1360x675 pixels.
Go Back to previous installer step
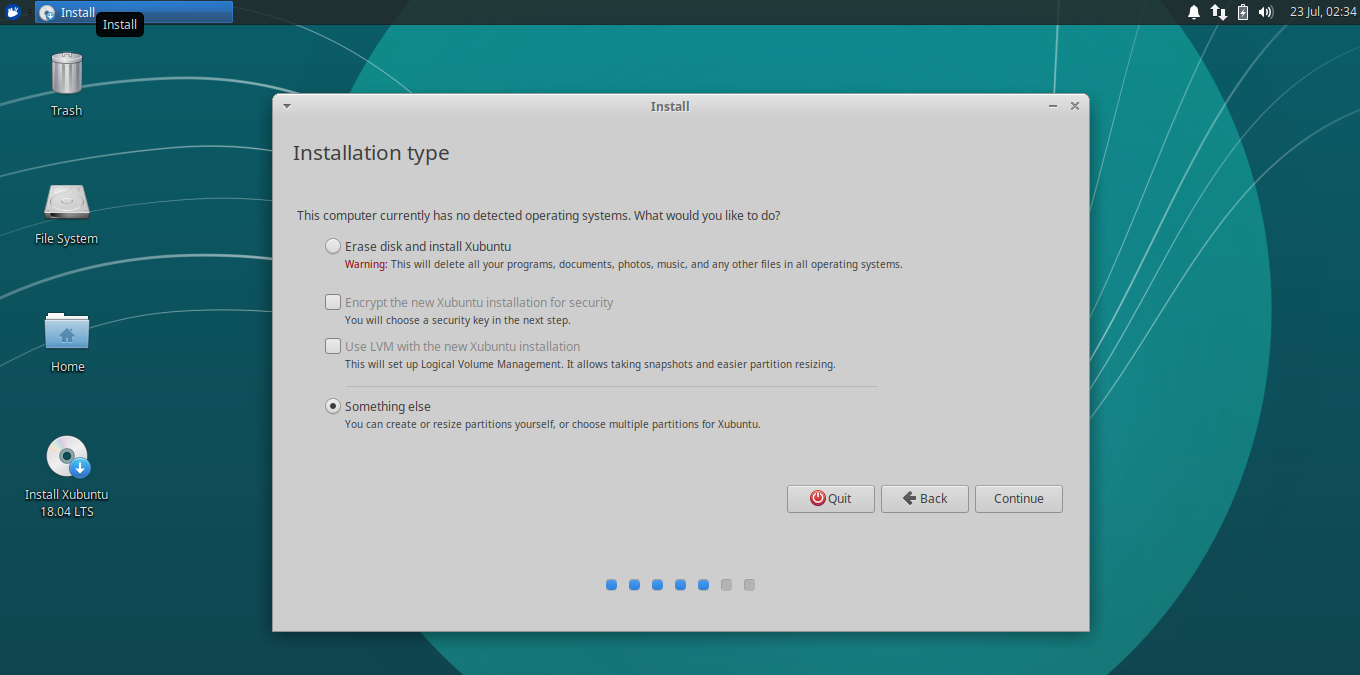(x=925, y=499)
